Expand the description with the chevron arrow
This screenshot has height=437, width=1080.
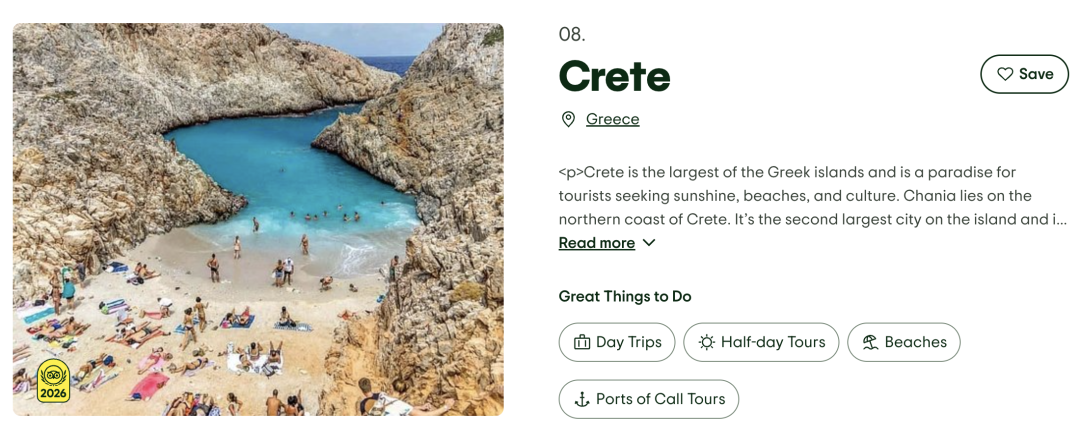tap(649, 243)
